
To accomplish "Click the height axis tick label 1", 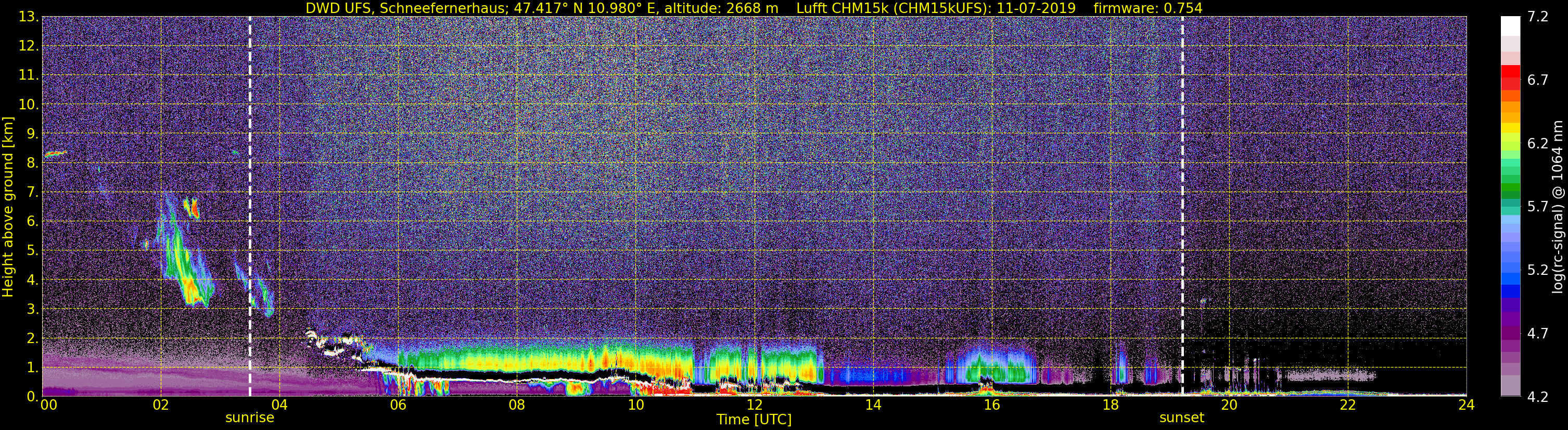I will [33, 368].
